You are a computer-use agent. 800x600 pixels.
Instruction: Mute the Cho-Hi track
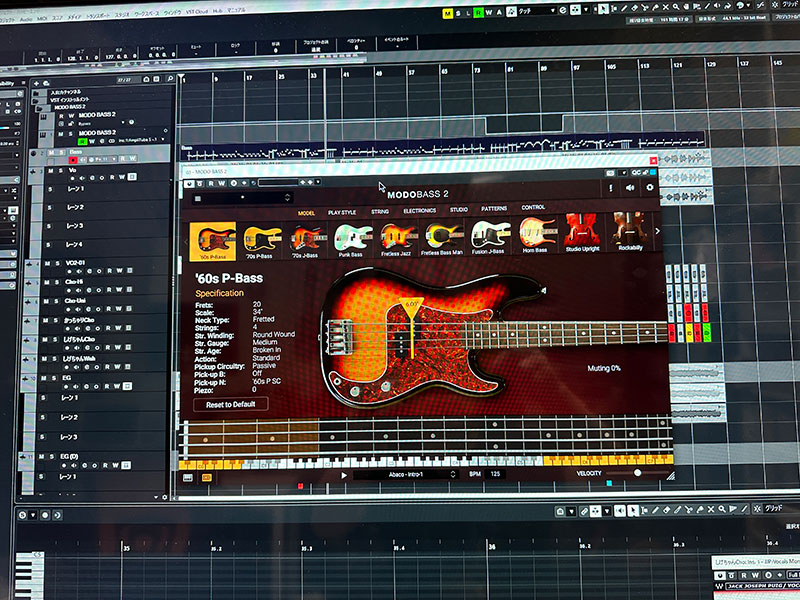click(46, 282)
